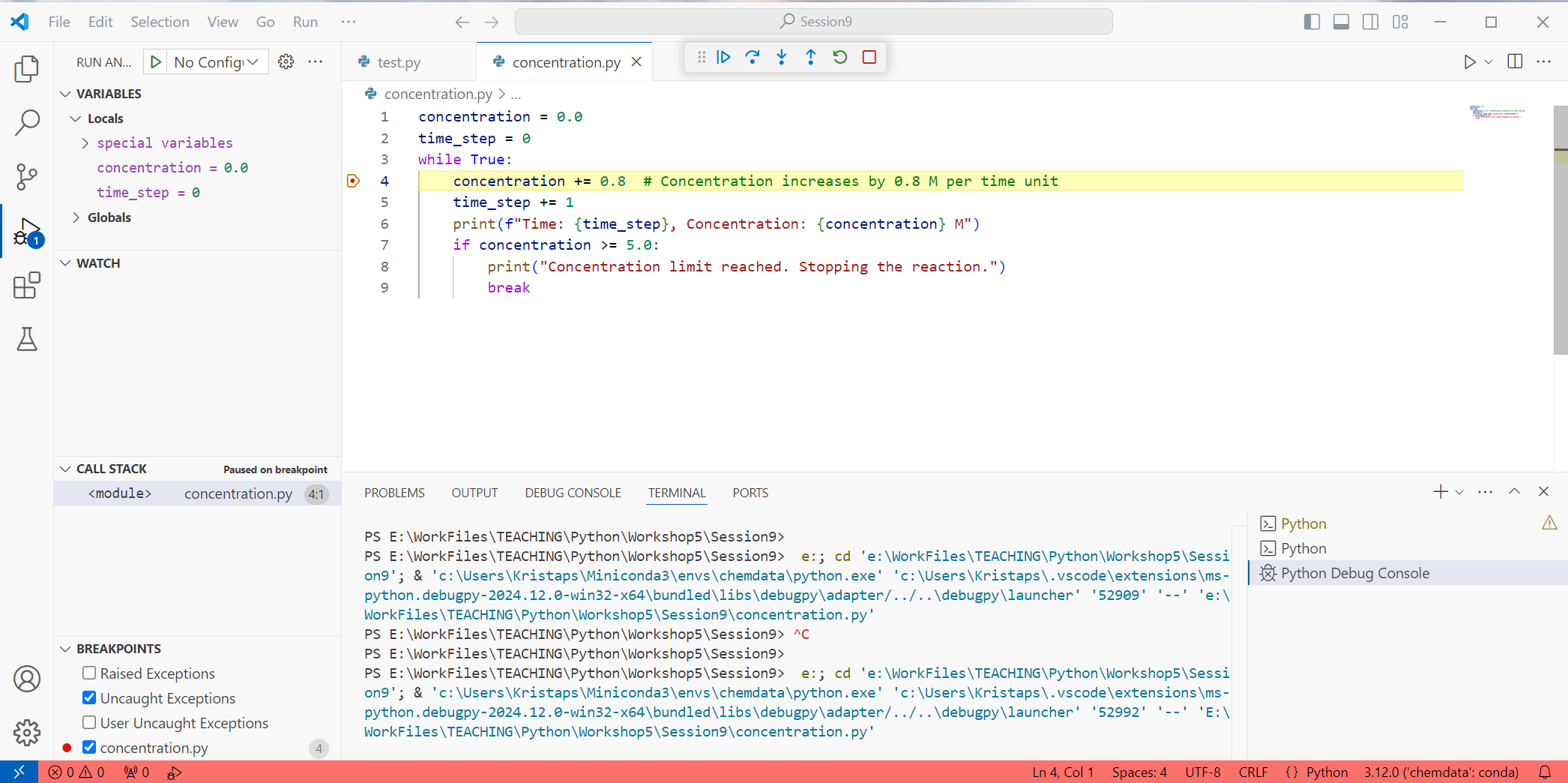Toggle the secondary side bar layout icon
Screen dimensions: 1568x783
(x=1371, y=22)
